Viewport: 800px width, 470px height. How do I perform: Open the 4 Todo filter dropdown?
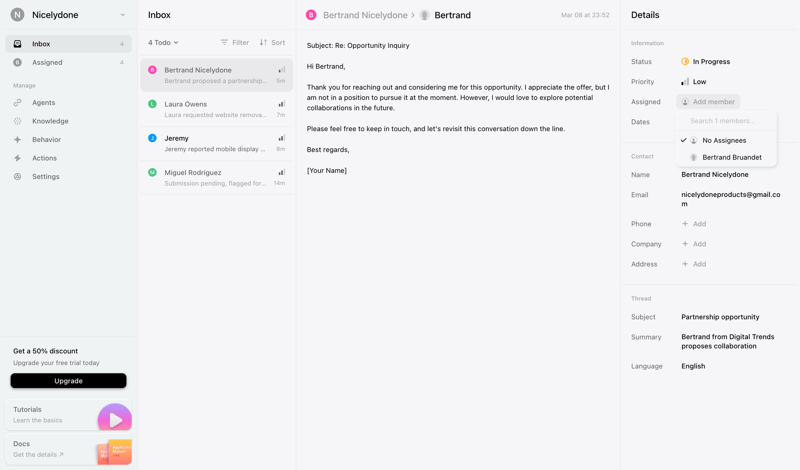tap(163, 42)
